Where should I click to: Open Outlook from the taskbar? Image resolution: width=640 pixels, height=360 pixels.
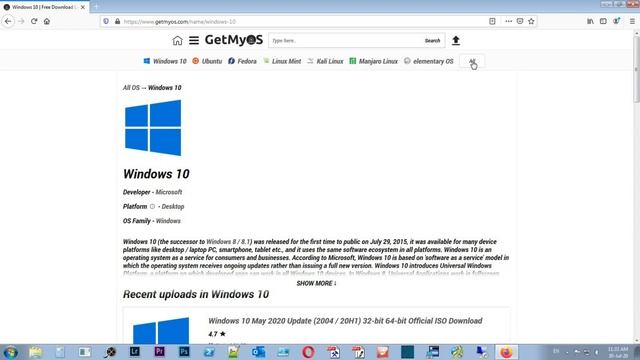point(258,352)
